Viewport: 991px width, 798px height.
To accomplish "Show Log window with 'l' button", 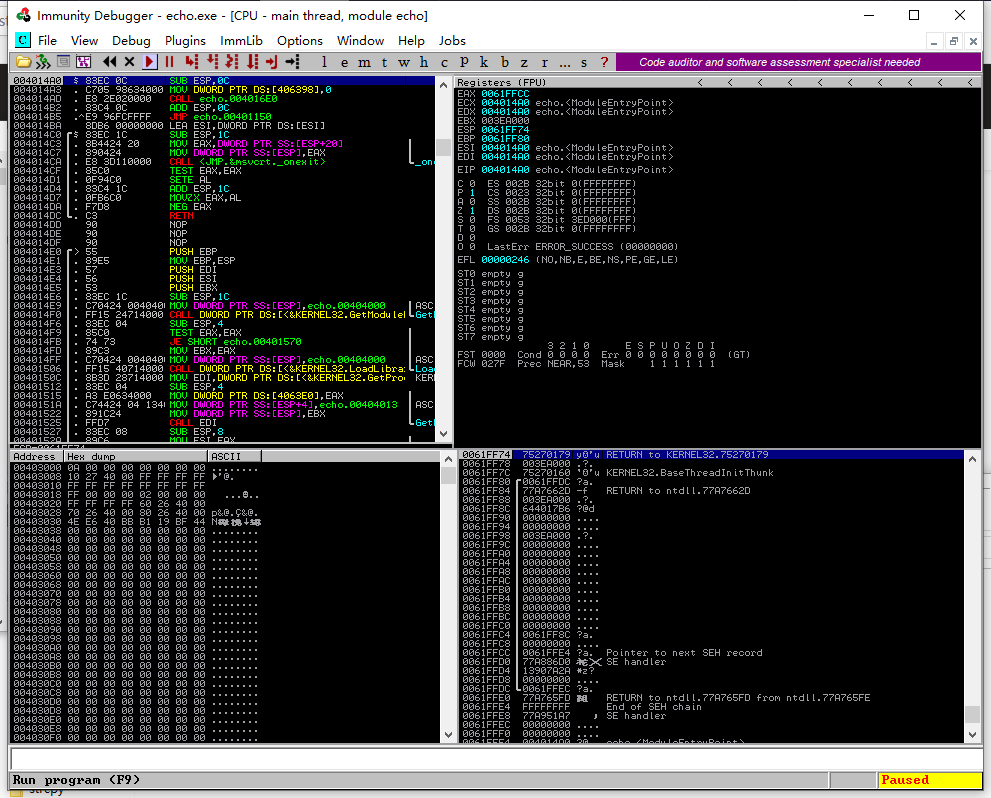I will coord(324,62).
